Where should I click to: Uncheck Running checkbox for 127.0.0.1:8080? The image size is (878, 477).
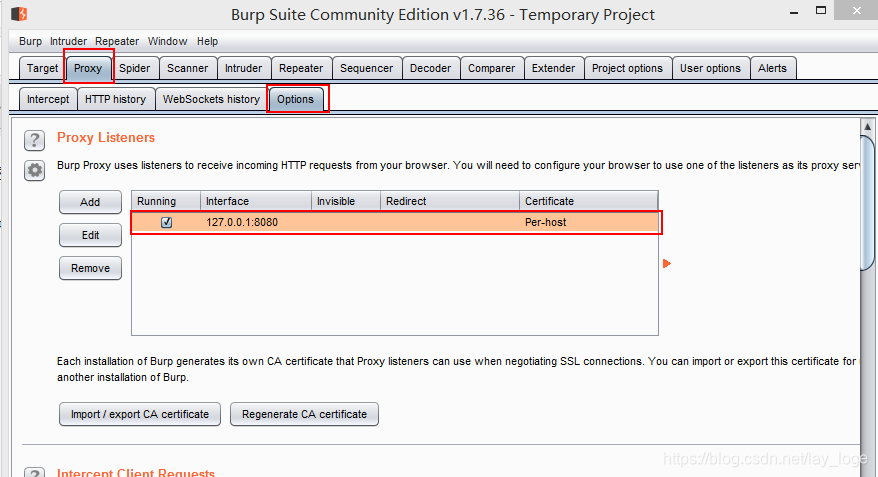pos(166,222)
